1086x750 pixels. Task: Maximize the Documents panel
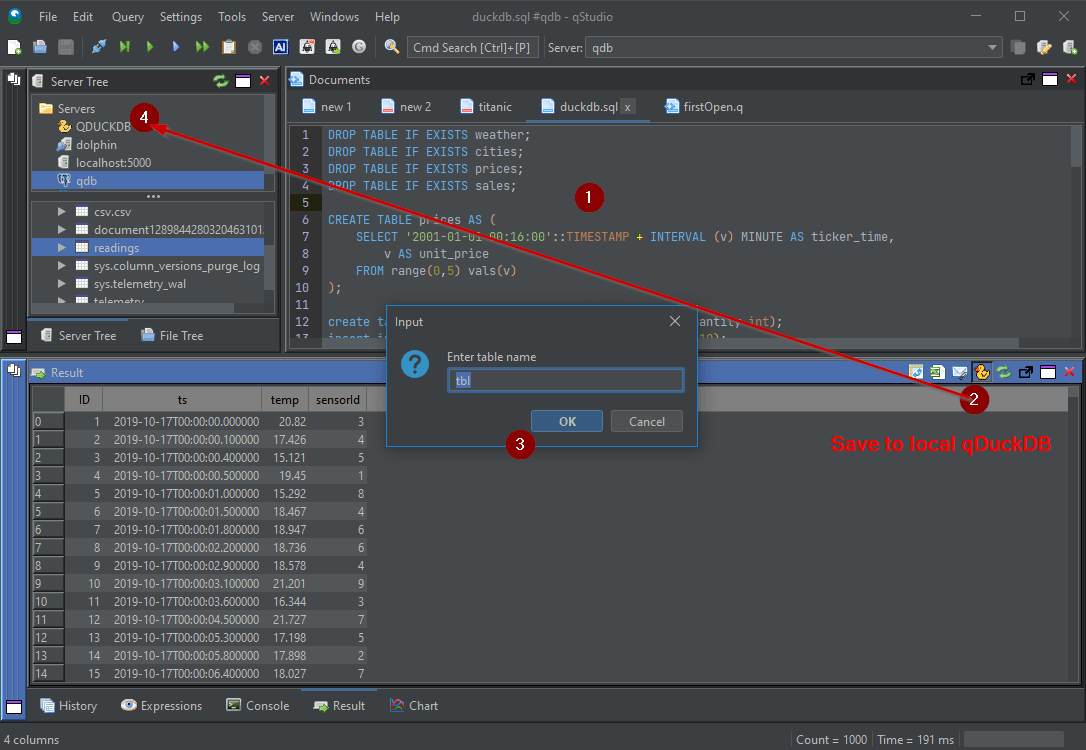(x=1050, y=80)
